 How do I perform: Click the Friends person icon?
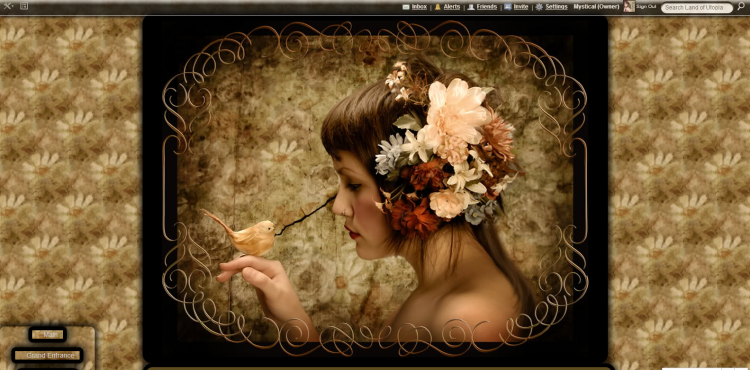(471, 7)
